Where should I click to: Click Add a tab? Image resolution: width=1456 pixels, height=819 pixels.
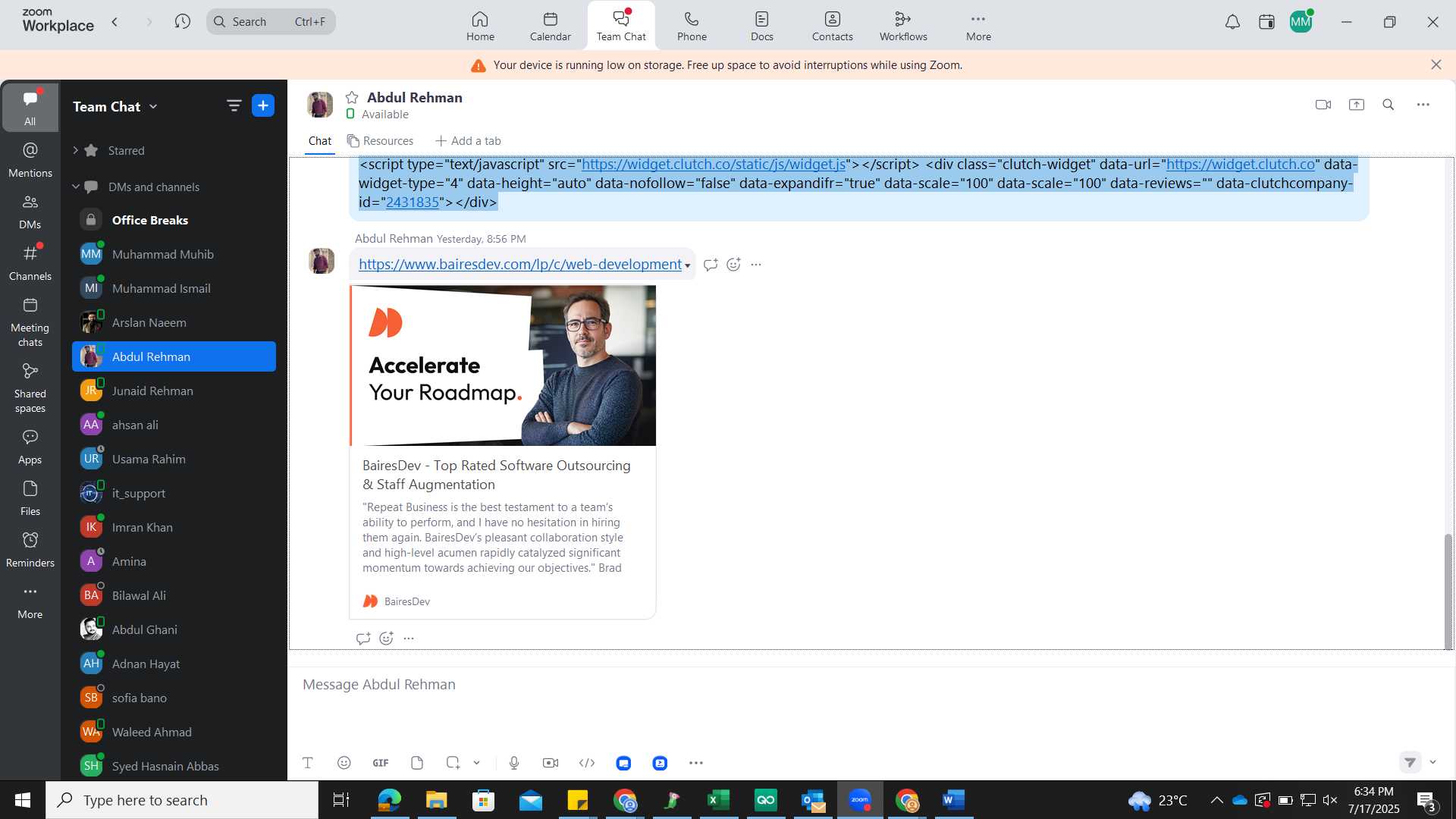[x=468, y=141]
